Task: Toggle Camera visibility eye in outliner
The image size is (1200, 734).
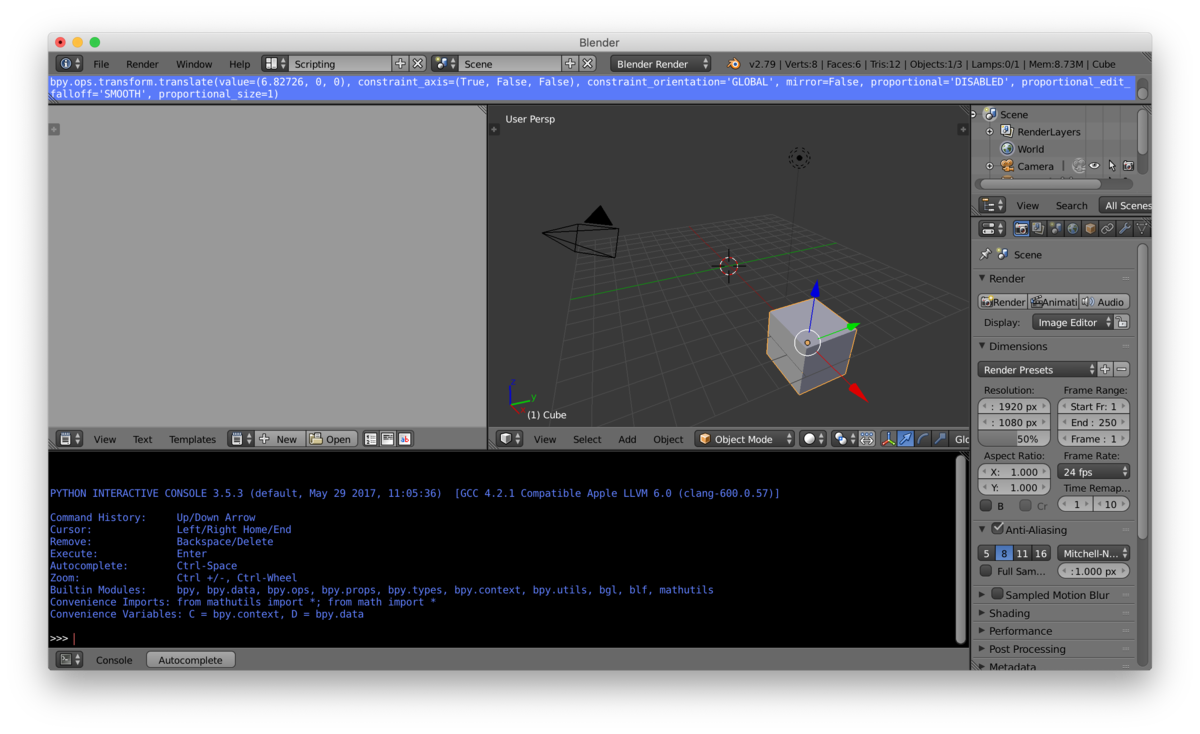Action: (1094, 166)
